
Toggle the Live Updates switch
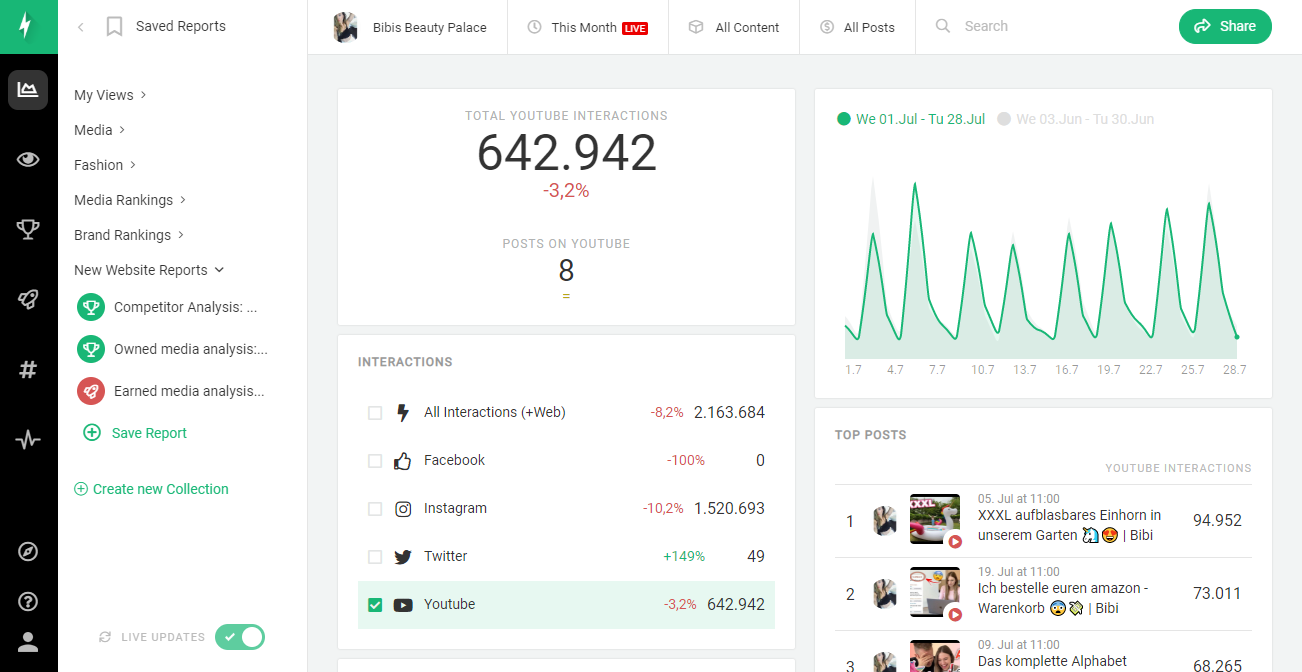pyautogui.click(x=241, y=637)
